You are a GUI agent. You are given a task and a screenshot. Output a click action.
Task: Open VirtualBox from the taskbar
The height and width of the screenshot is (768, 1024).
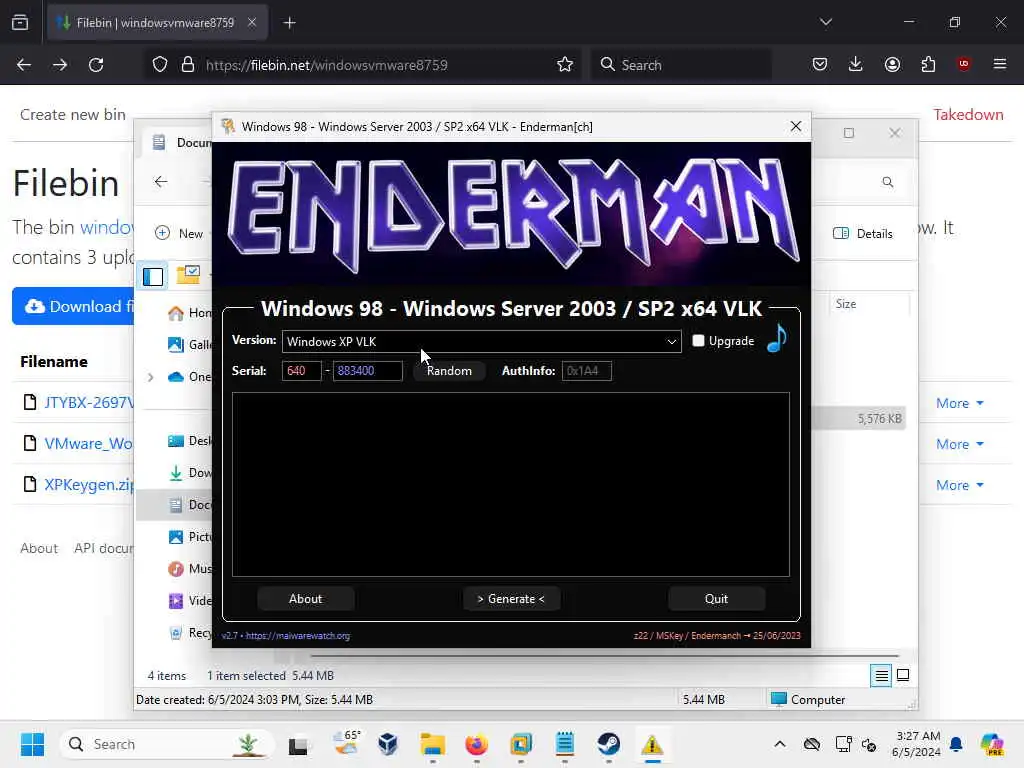click(x=388, y=744)
